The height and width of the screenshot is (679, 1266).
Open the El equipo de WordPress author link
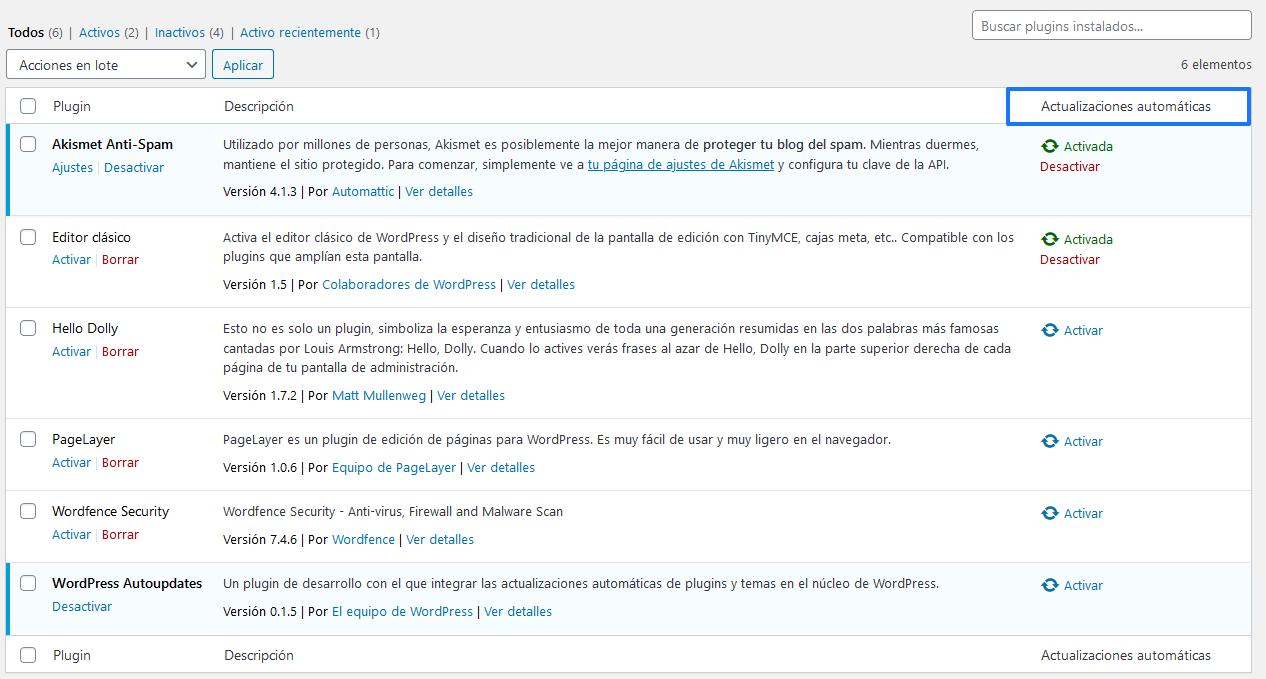(402, 611)
